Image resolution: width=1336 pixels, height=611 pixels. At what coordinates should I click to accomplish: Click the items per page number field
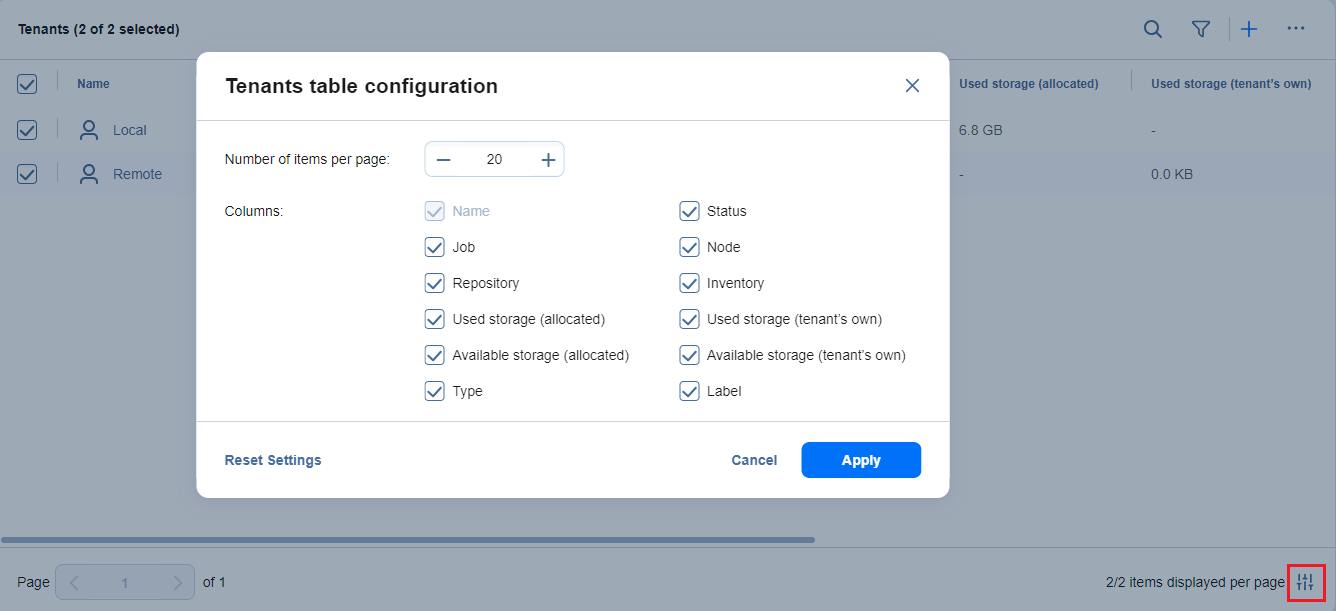494,159
